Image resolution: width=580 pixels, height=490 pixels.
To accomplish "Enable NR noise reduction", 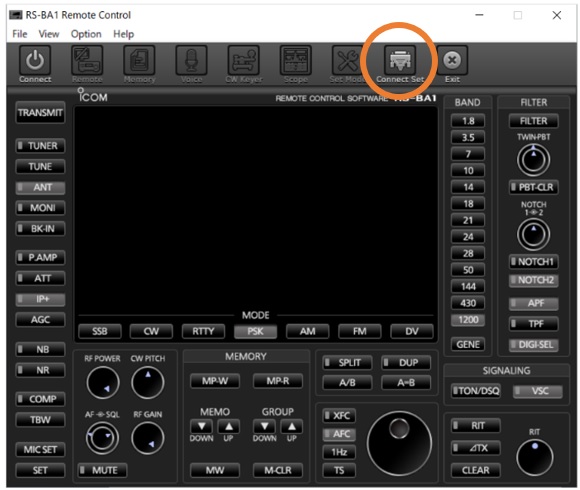I will [x=40, y=370].
